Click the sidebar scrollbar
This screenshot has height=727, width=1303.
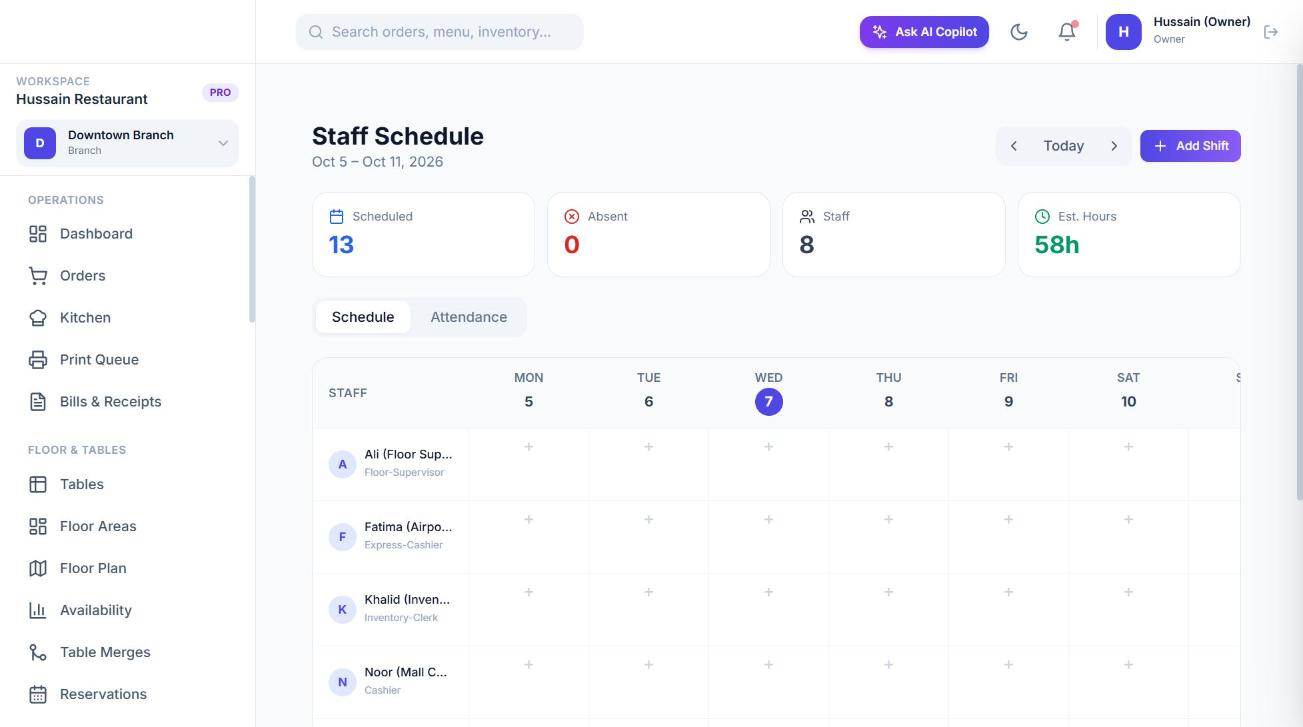coord(252,249)
